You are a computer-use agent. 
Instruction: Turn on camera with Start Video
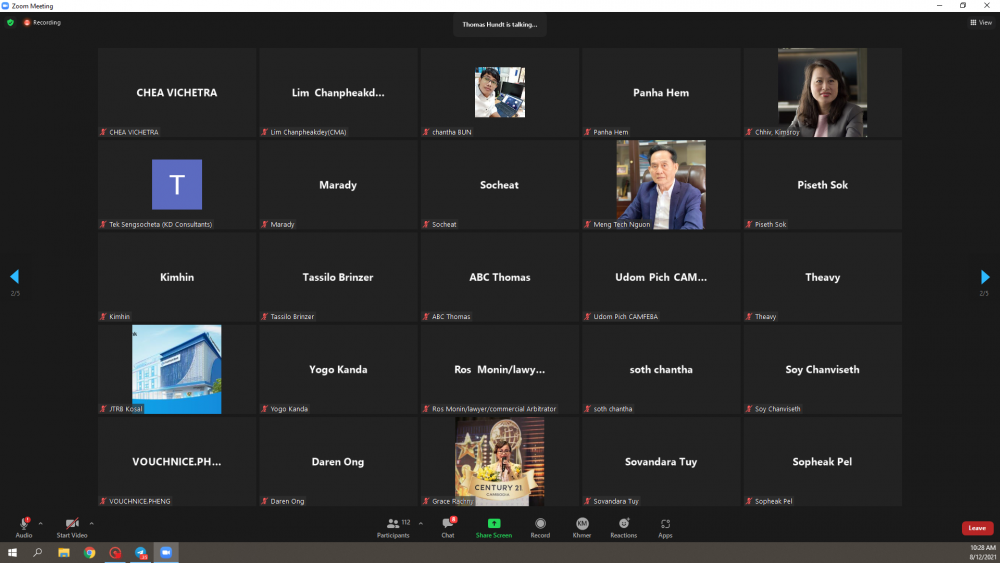(x=71, y=524)
